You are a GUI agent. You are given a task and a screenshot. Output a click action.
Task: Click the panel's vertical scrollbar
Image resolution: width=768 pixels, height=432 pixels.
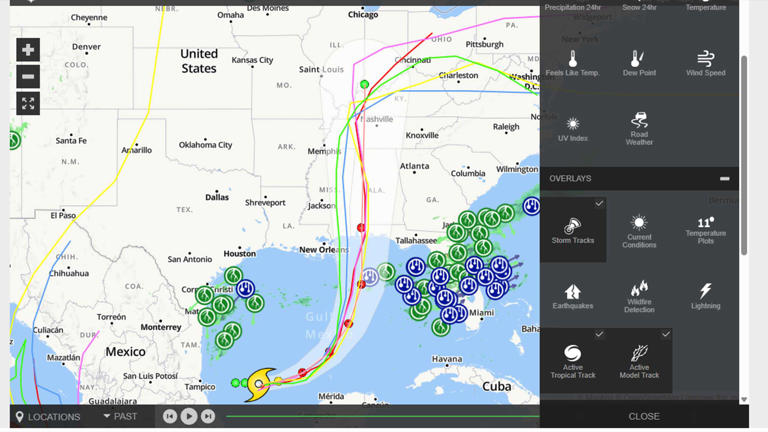[744, 155]
